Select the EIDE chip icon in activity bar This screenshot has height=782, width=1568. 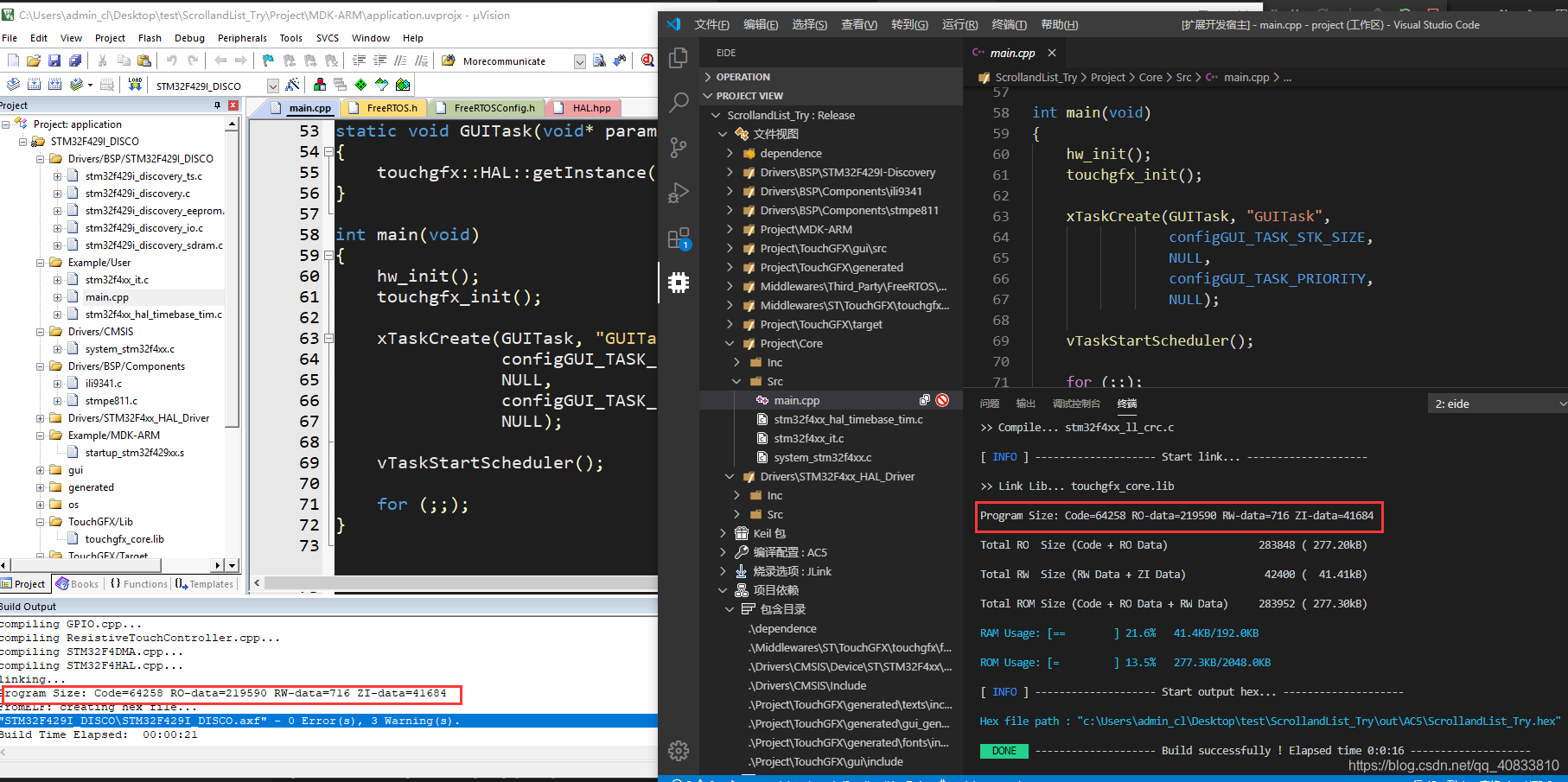point(679,283)
